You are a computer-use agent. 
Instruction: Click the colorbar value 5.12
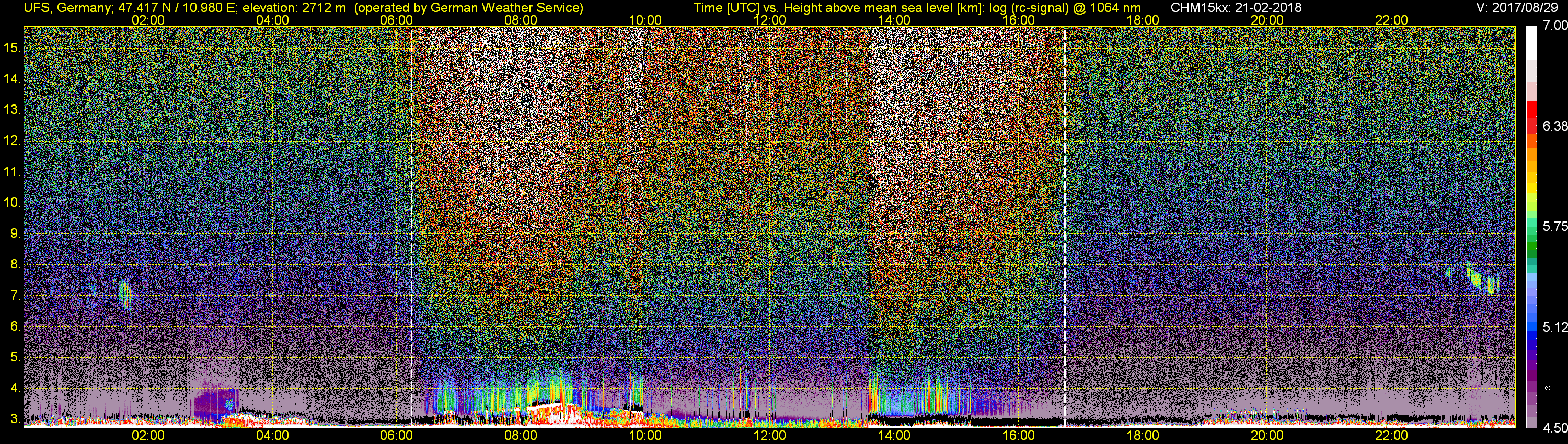pos(1555,327)
